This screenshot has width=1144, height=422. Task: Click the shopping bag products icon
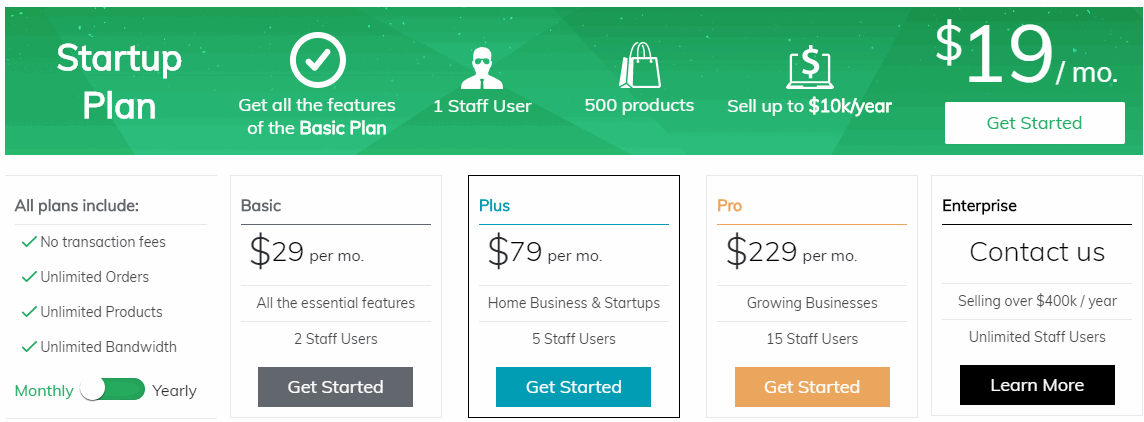point(640,65)
